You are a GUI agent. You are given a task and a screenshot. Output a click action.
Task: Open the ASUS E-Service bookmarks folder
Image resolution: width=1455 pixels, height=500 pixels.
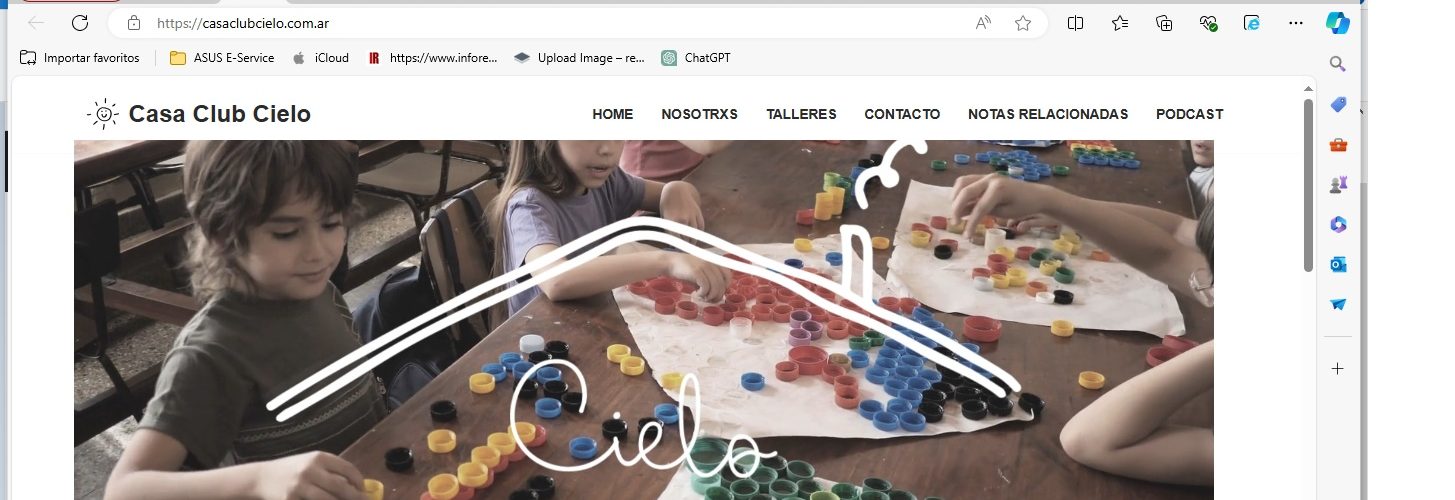222,58
